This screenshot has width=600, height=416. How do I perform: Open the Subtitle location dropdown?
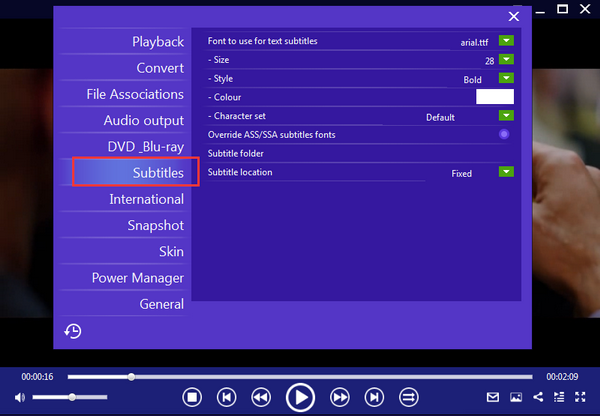506,172
